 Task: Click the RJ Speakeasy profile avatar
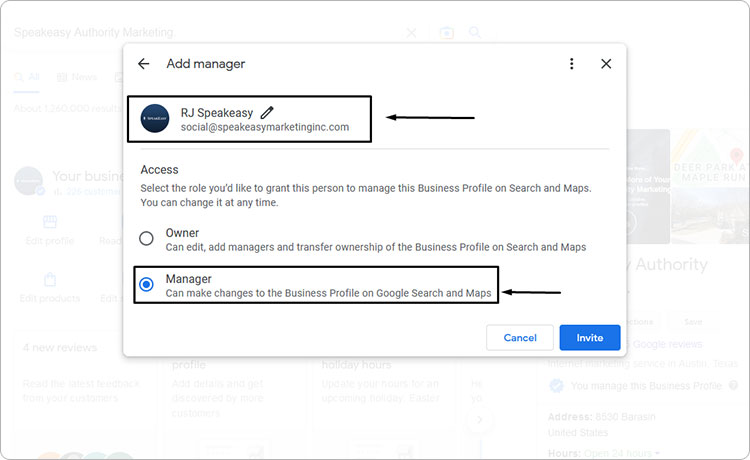[154, 118]
